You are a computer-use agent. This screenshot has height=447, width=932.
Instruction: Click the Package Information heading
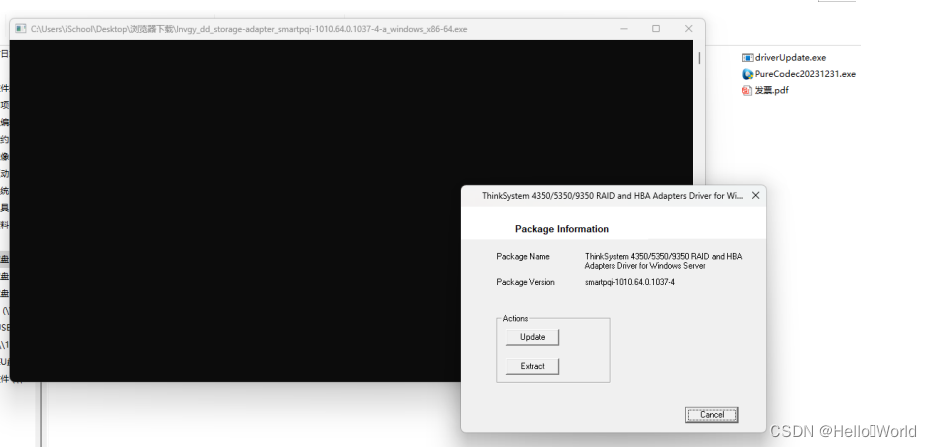(x=562, y=229)
